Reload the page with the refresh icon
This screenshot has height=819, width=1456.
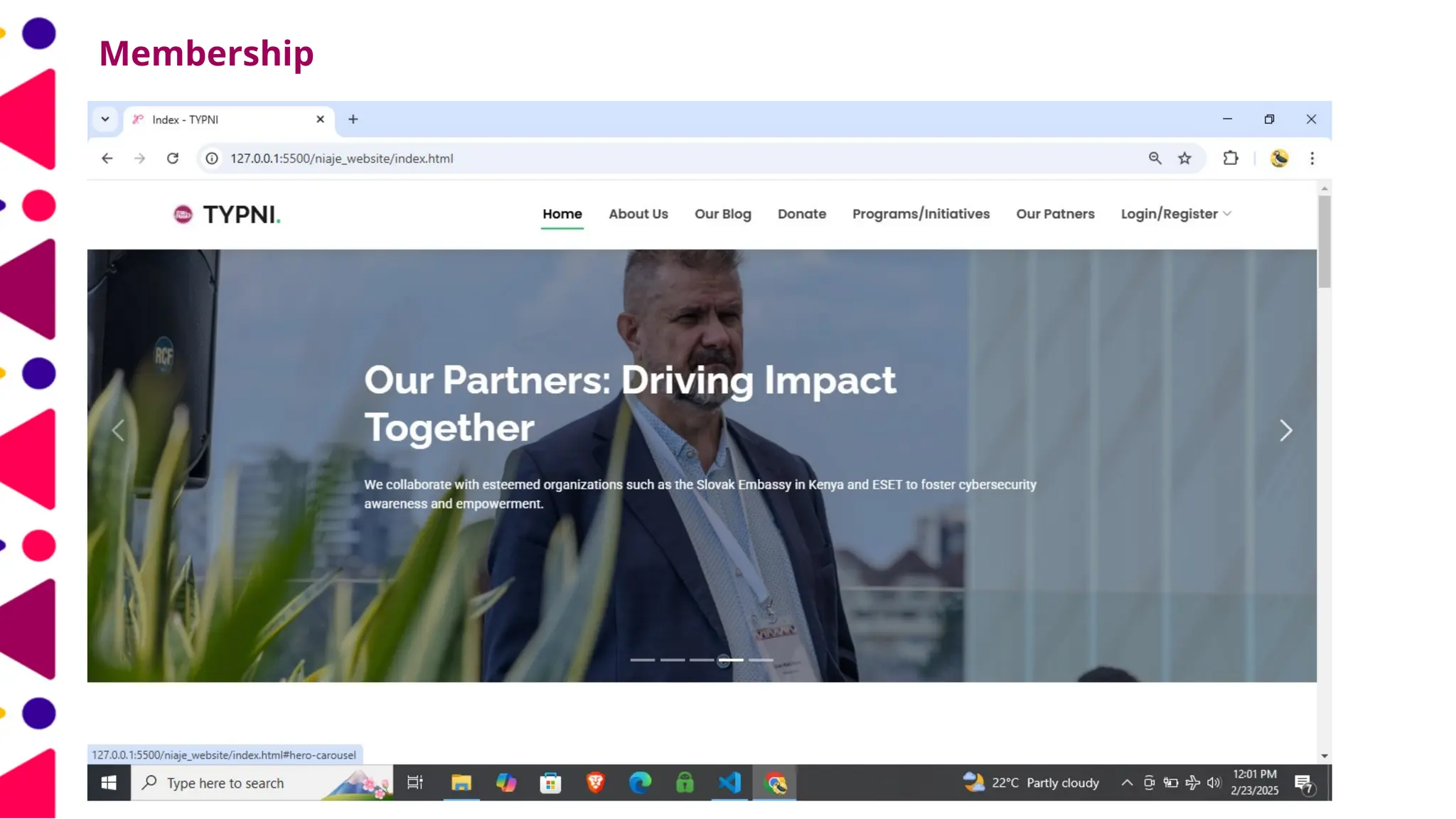click(x=173, y=159)
